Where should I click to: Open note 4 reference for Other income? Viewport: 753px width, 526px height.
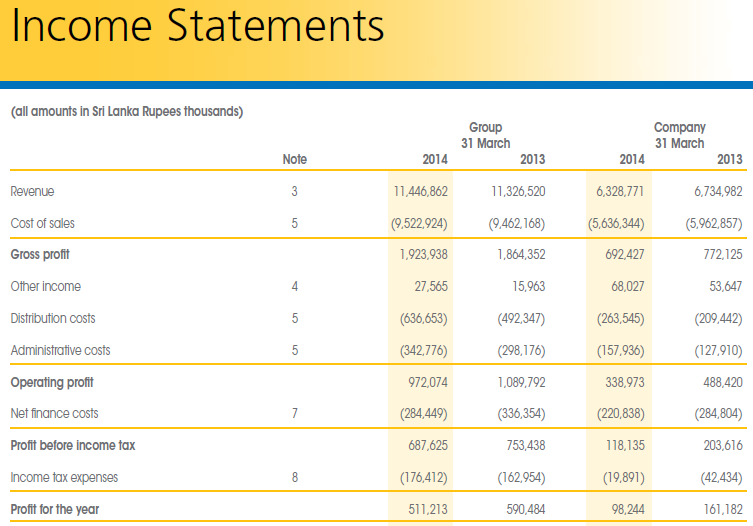coord(294,286)
